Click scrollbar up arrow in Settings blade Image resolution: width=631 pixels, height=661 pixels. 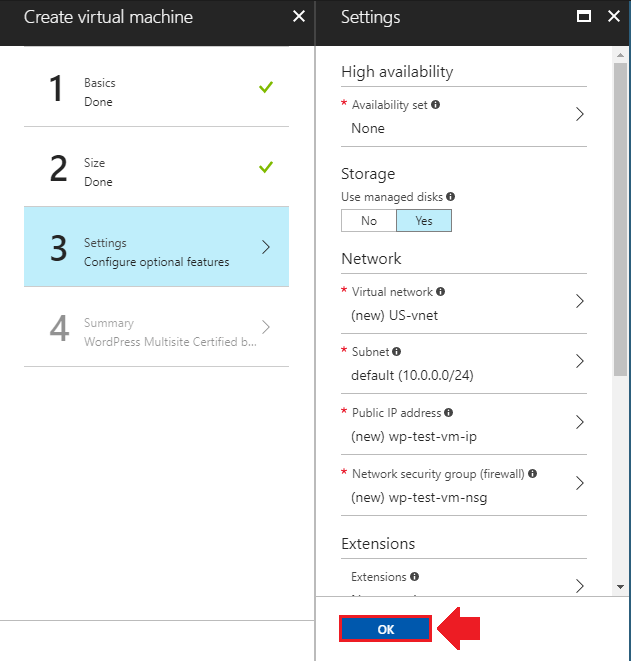click(620, 55)
